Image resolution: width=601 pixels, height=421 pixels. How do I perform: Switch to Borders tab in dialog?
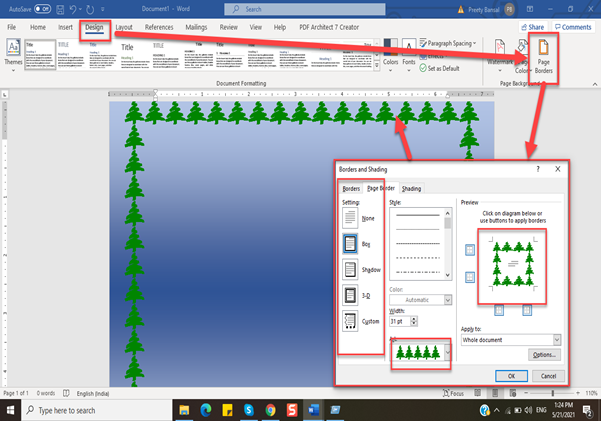[x=351, y=189]
